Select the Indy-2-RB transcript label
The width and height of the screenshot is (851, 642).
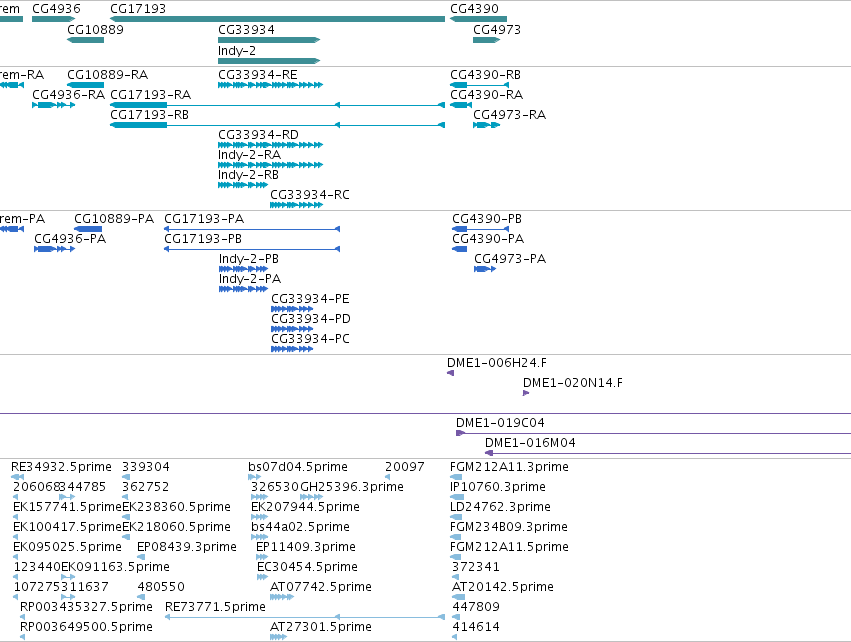(249, 175)
